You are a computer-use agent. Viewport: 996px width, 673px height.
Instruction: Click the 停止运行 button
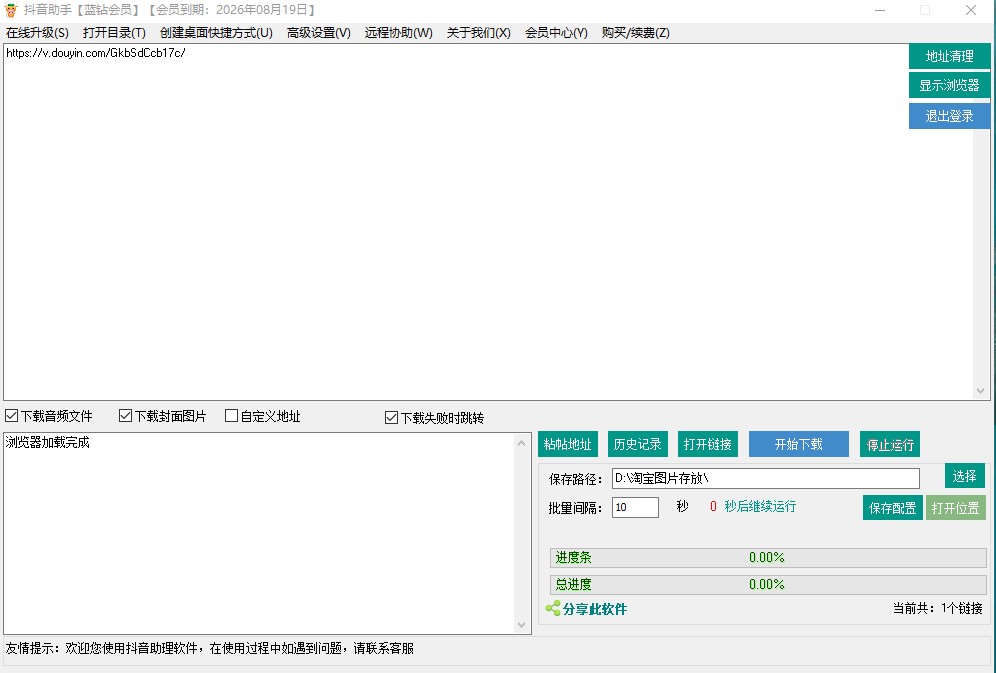pos(890,444)
